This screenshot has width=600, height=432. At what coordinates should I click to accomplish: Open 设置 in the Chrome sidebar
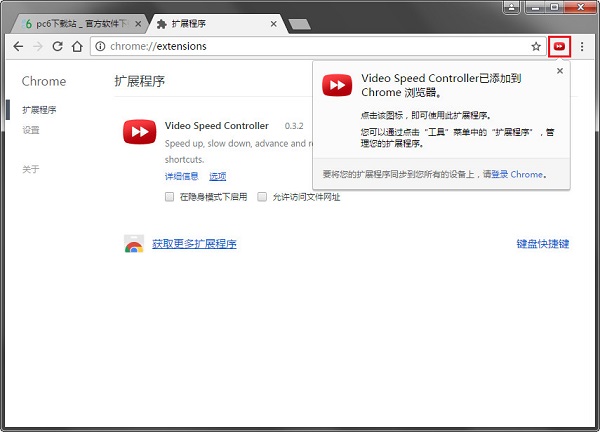click(x=31, y=130)
